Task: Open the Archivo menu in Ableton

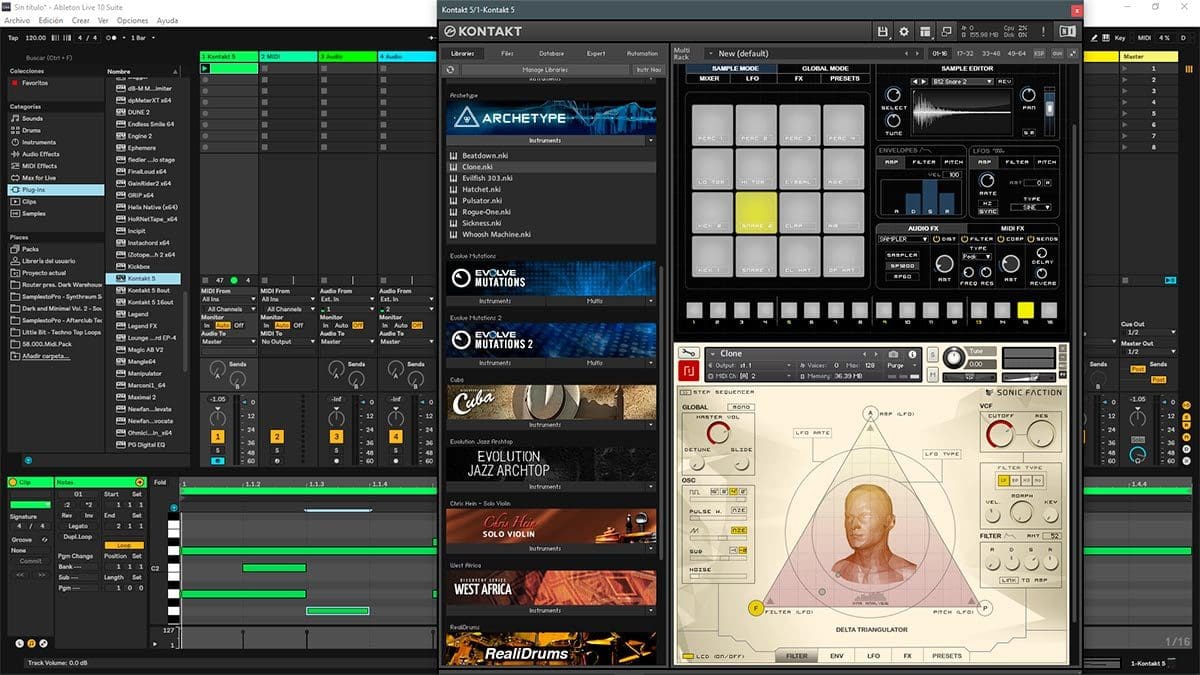Action: pos(17,20)
